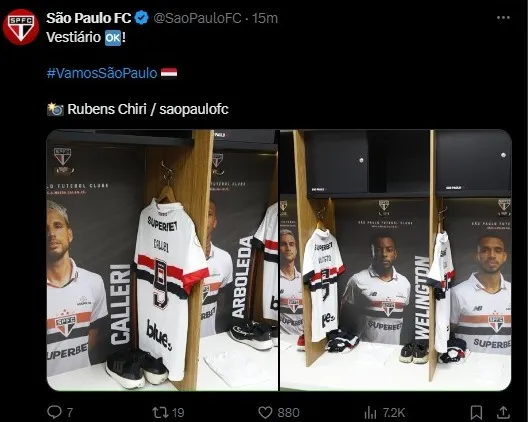
Task: Open the right Welington locker photo
Action: point(396,260)
